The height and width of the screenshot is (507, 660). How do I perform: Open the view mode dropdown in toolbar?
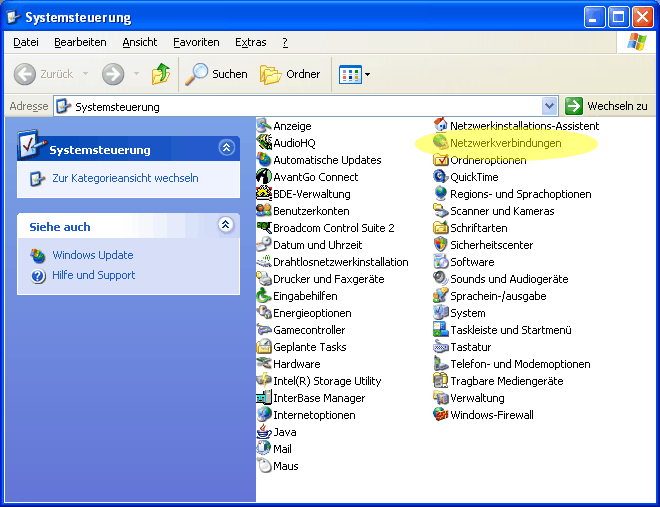(367, 74)
